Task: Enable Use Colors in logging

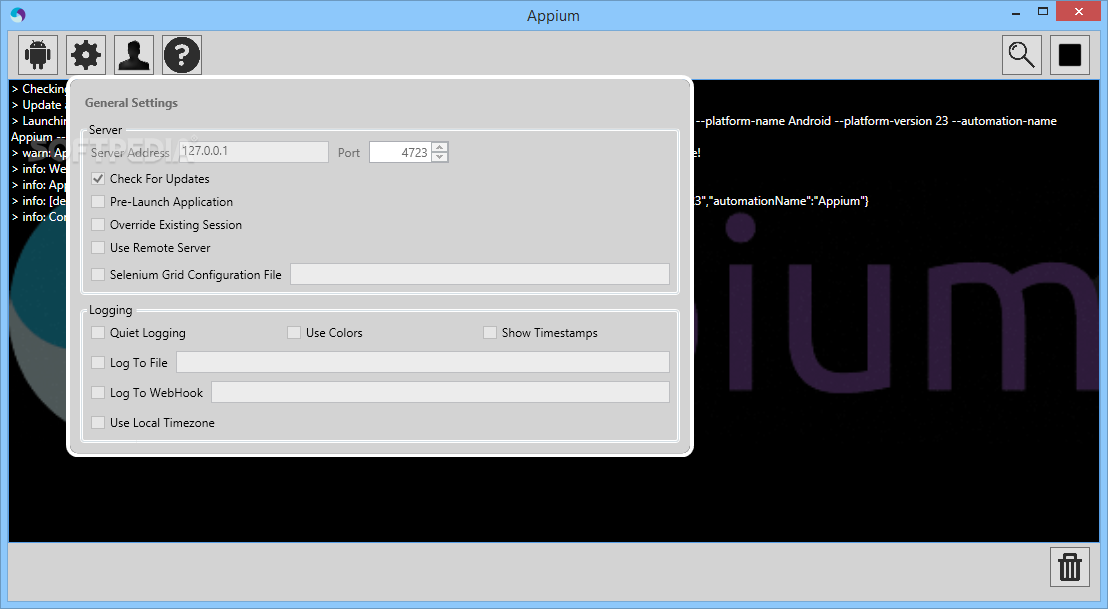Action: pos(294,332)
